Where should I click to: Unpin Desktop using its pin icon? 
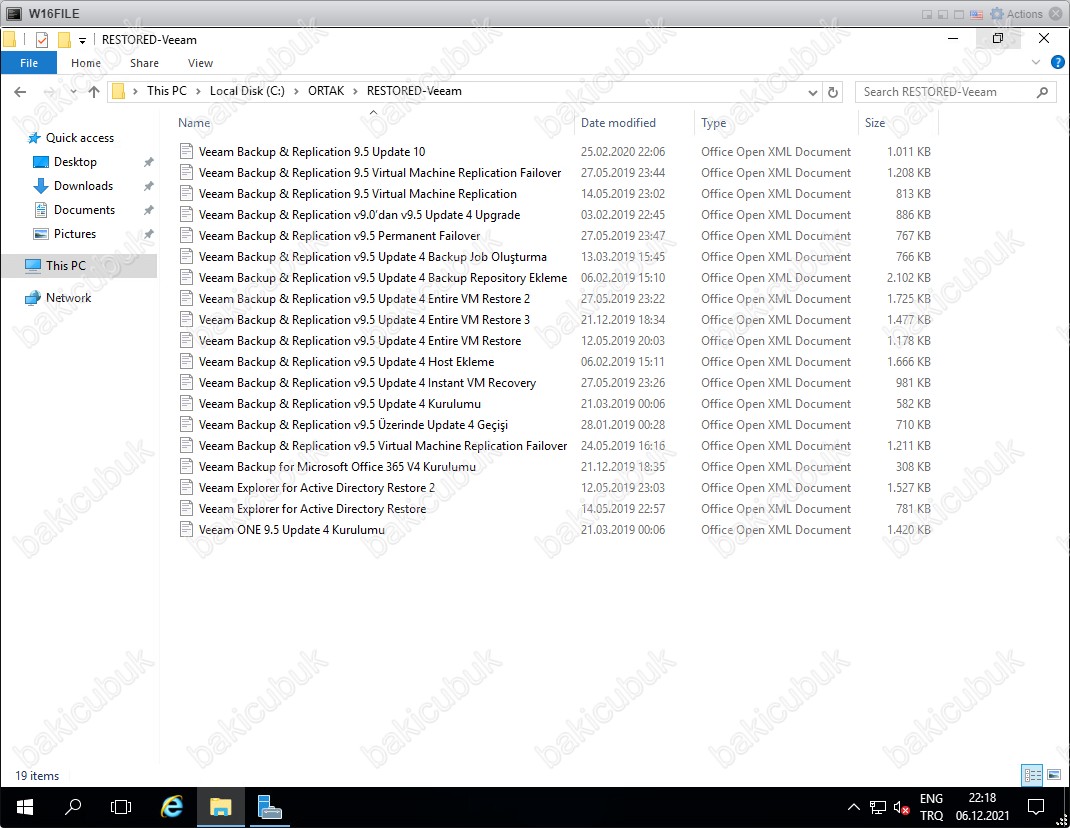pos(148,162)
